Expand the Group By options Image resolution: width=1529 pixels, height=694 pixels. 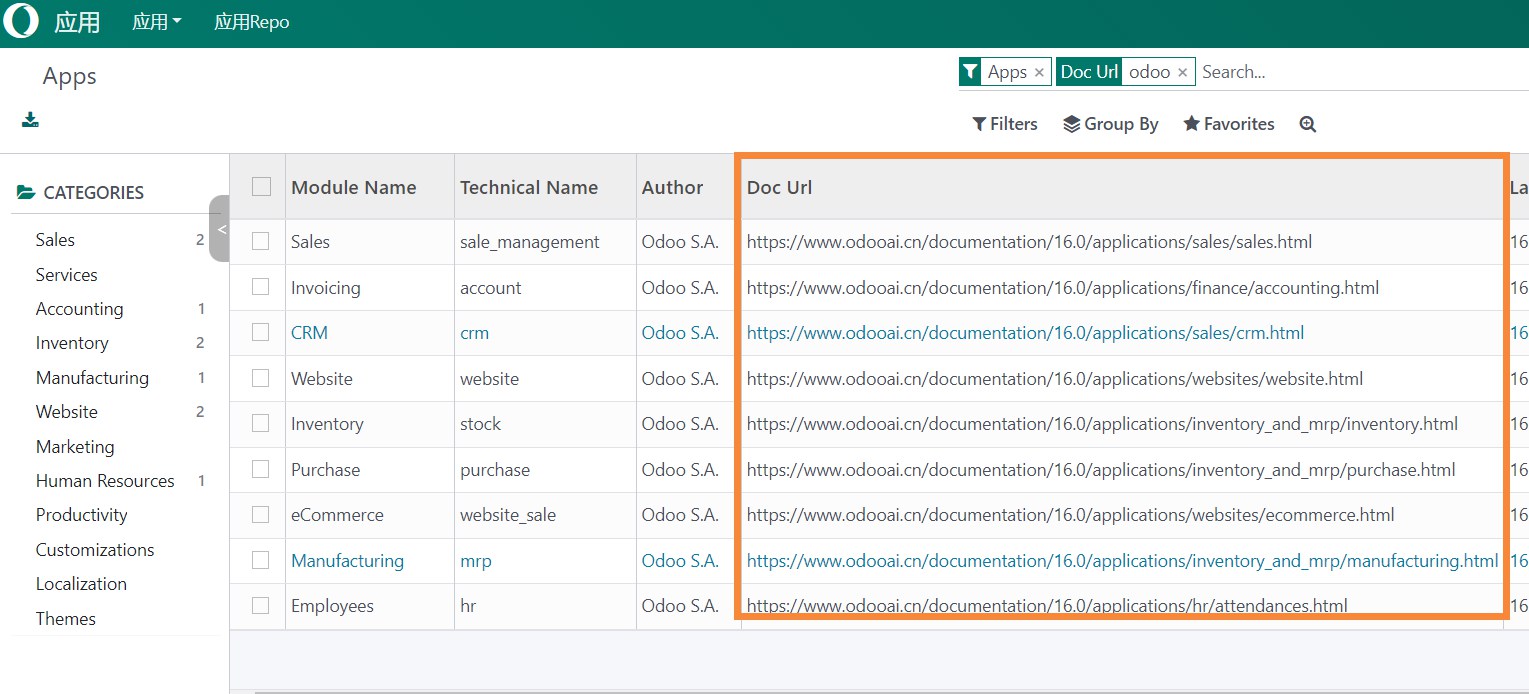click(x=1110, y=124)
